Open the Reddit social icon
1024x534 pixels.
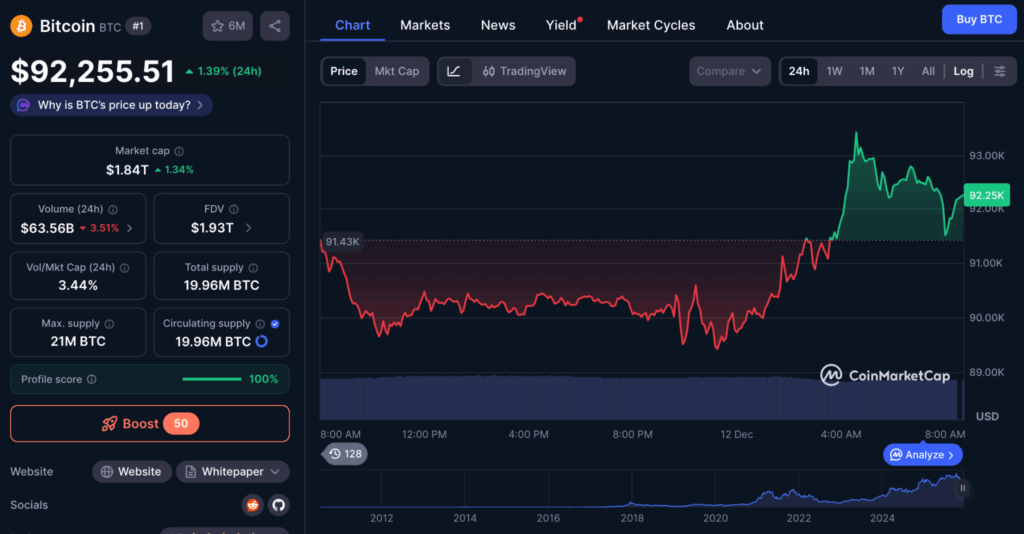point(253,505)
